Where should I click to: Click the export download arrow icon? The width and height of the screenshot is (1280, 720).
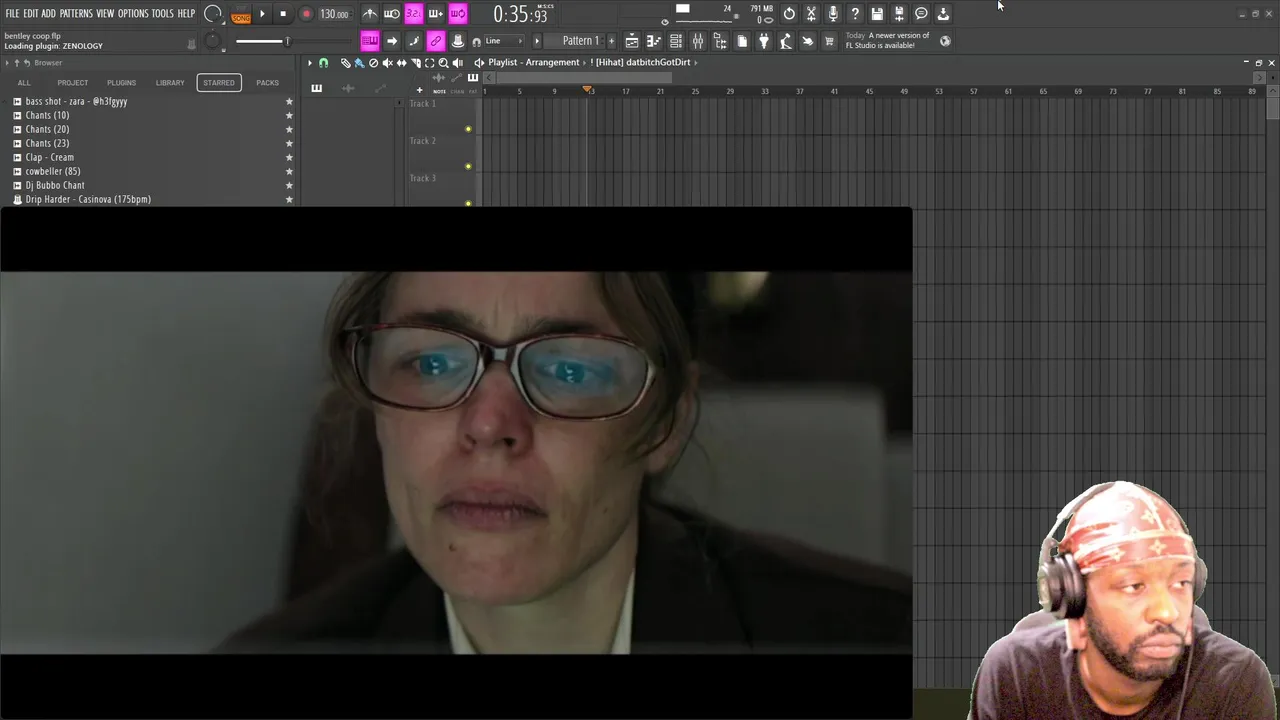point(943,14)
